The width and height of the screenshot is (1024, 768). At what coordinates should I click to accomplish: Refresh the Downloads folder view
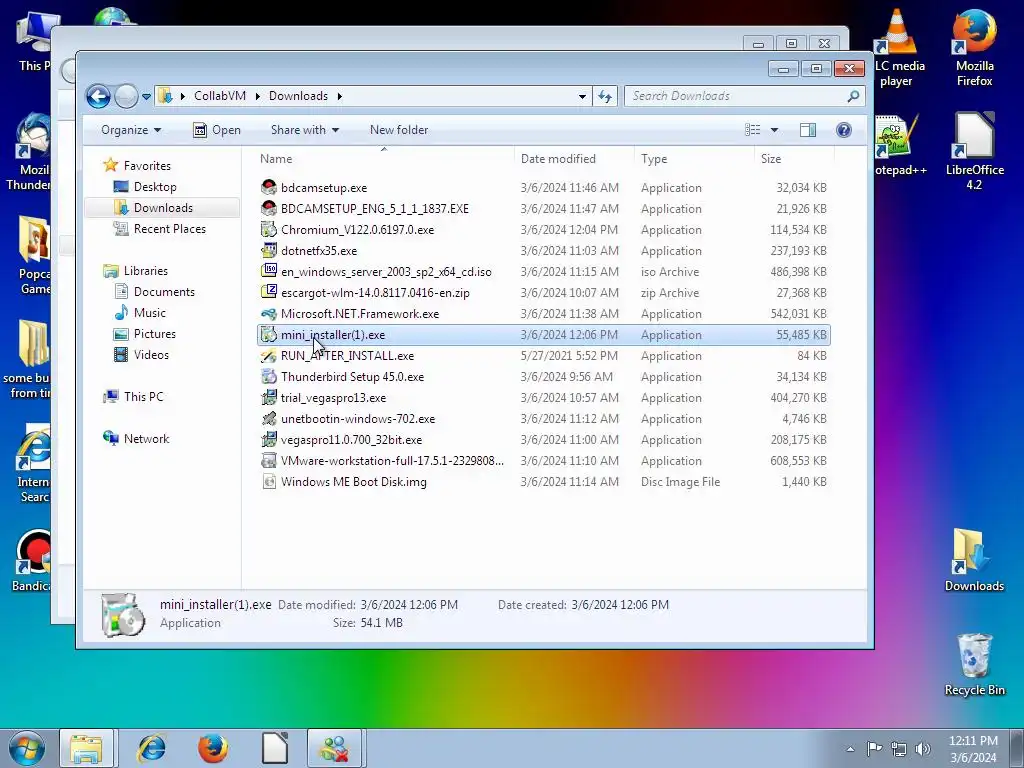pyautogui.click(x=605, y=96)
